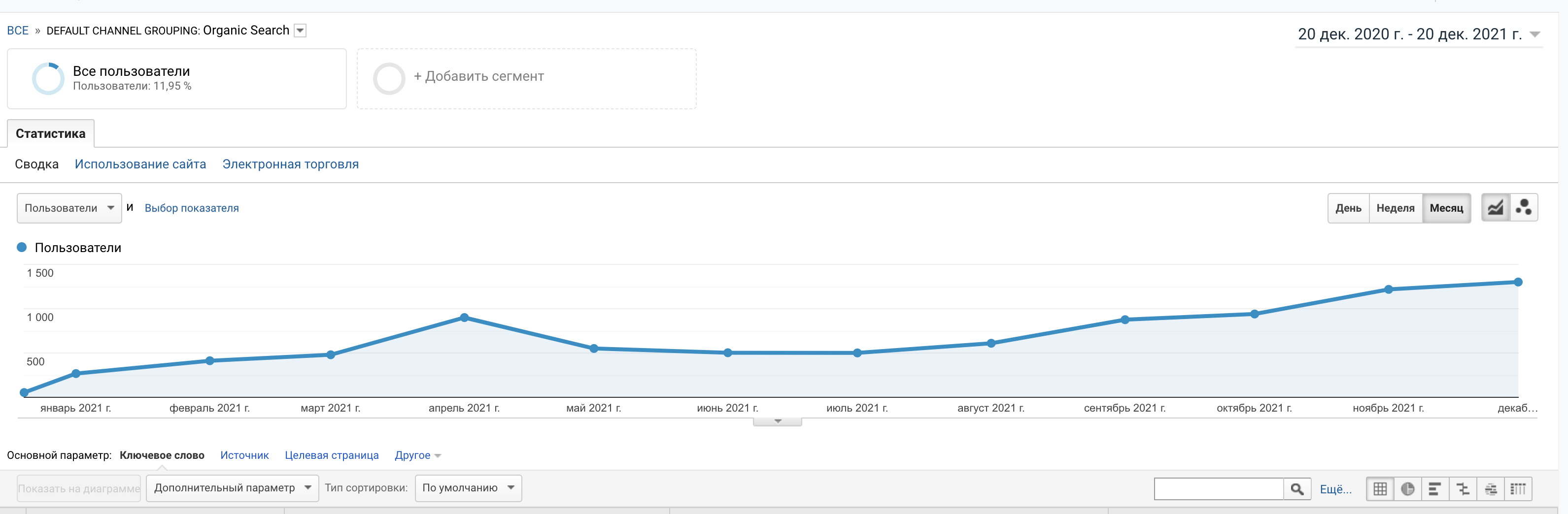Click the август 2021 data point
This screenshot has width=1568, height=514.
[x=991, y=343]
